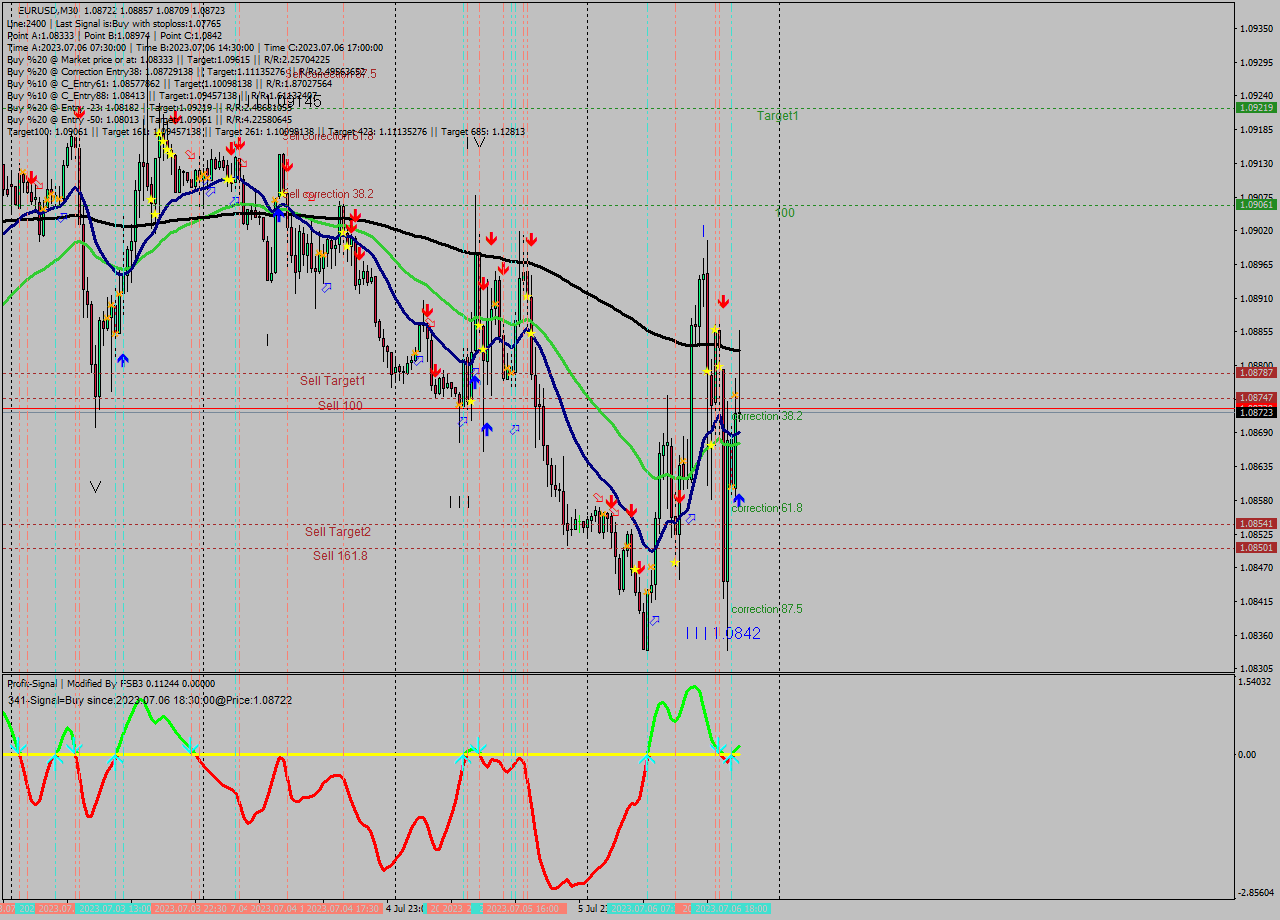Click the blue up arrow on the far left candles
The height and width of the screenshot is (920, 1280).
tap(122, 358)
